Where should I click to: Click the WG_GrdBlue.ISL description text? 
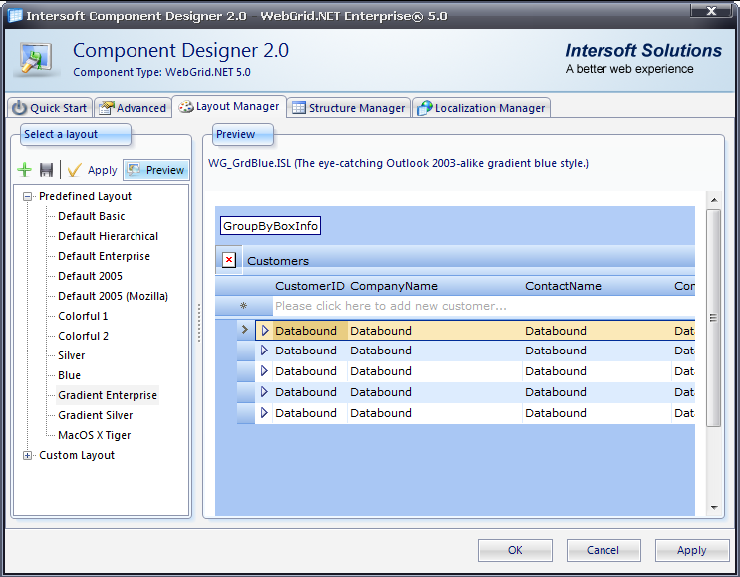[x=398, y=163]
